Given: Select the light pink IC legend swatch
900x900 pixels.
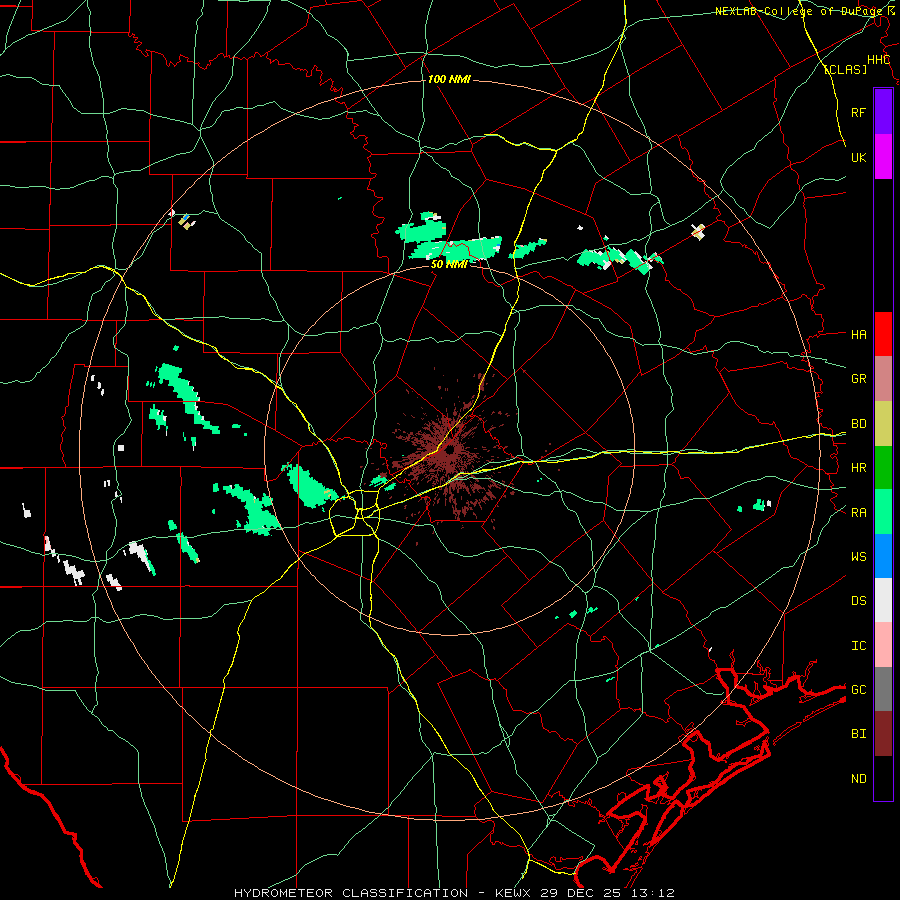Looking at the screenshot, I should 883,645.
